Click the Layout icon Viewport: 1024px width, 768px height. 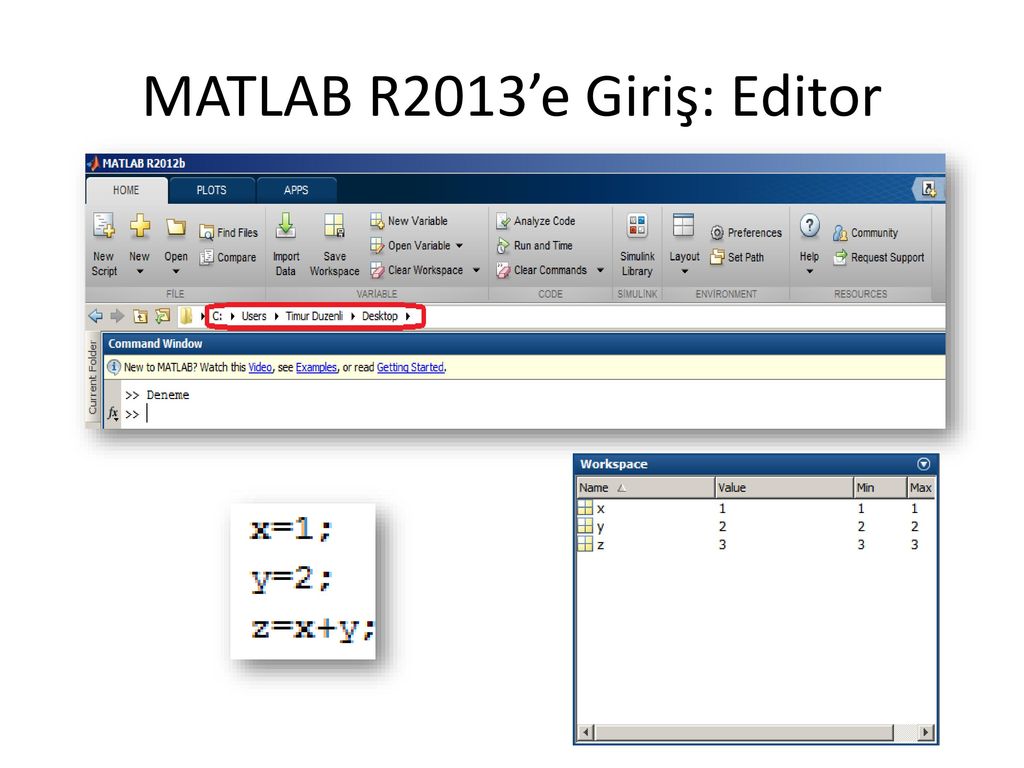click(x=683, y=226)
